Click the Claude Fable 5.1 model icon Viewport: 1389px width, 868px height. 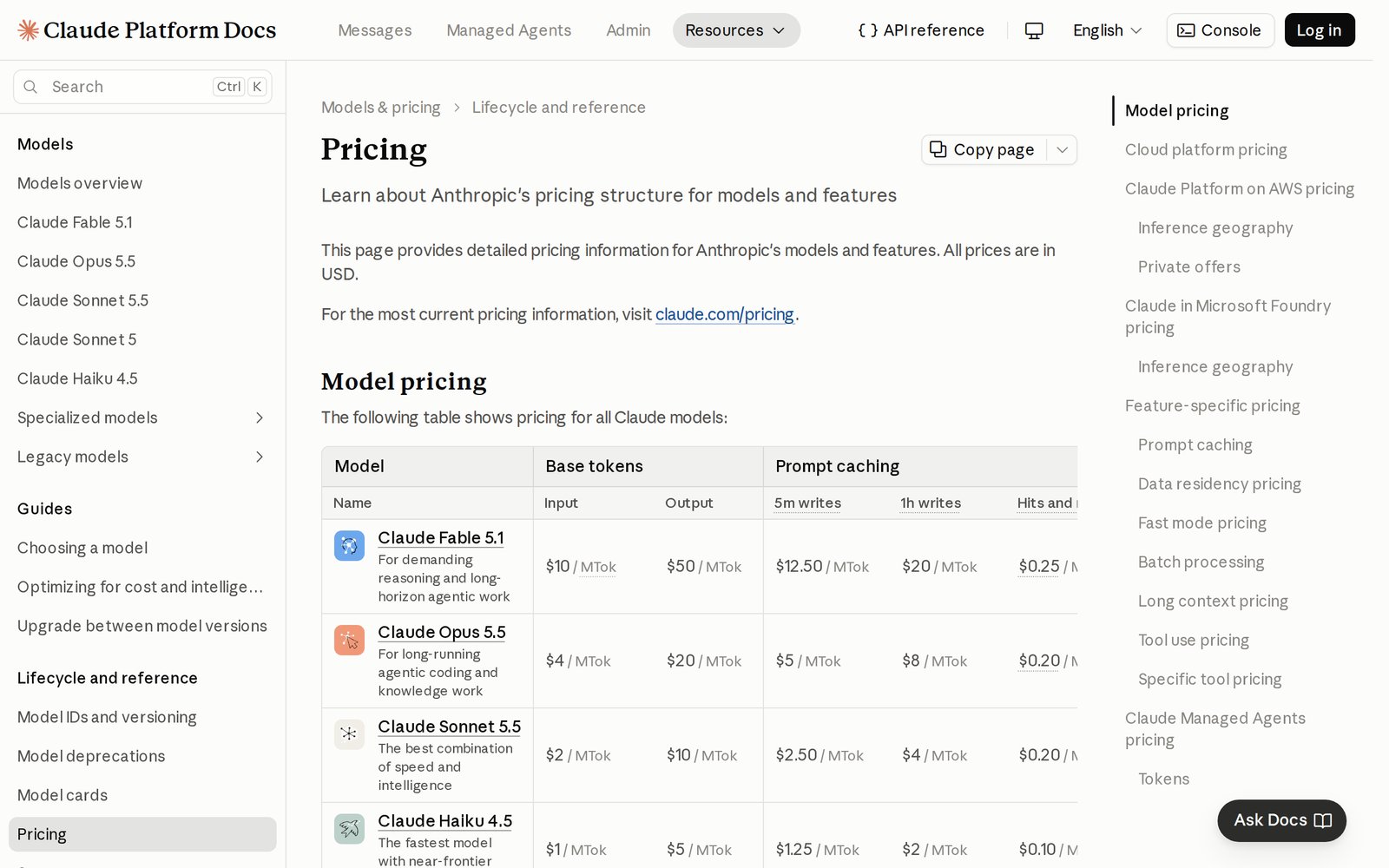tap(349, 546)
